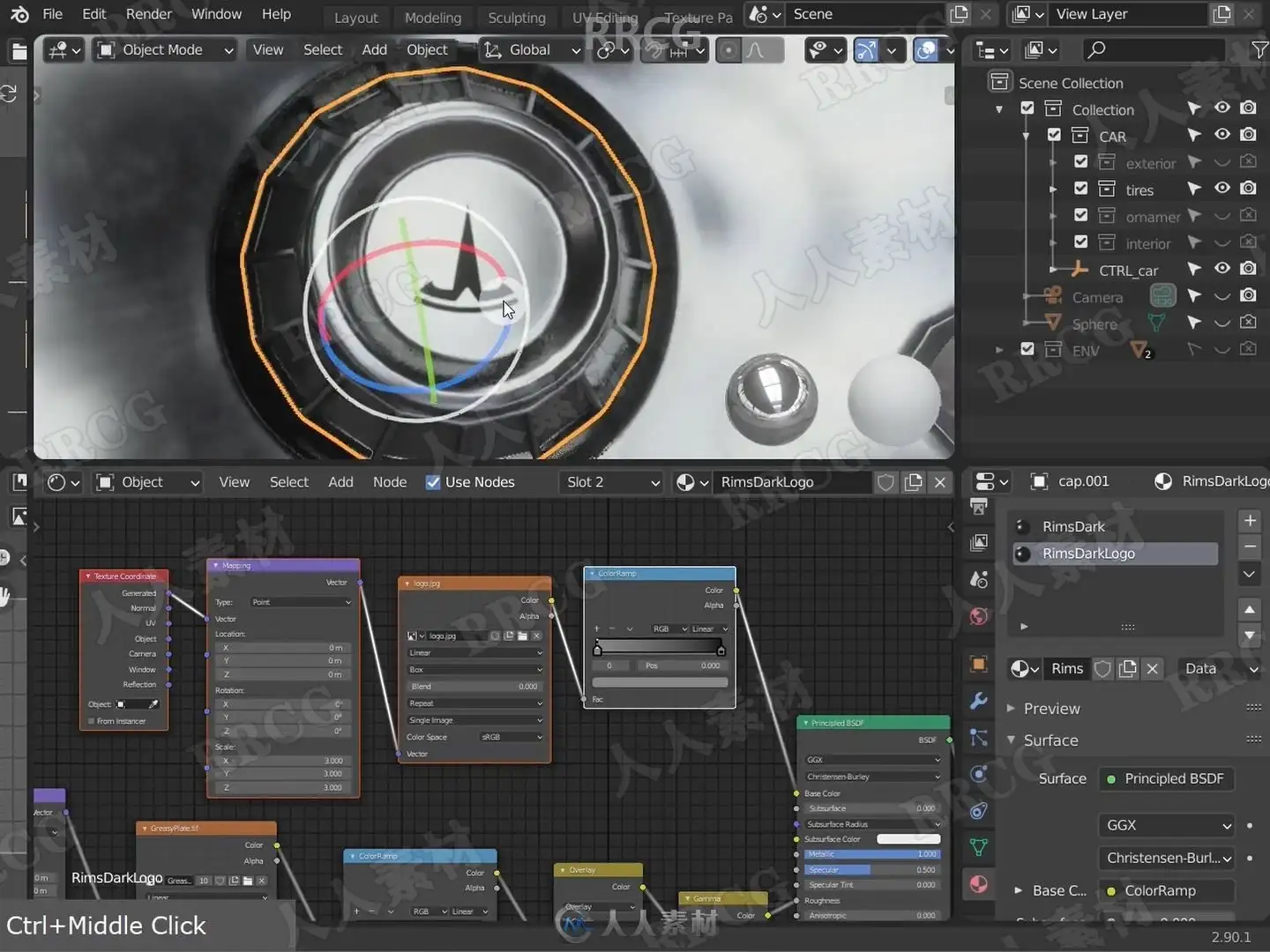Toggle the Use Nodes checkbox
Image resolution: width=1270 pixels, height=952 pixels.
point(433,482)
